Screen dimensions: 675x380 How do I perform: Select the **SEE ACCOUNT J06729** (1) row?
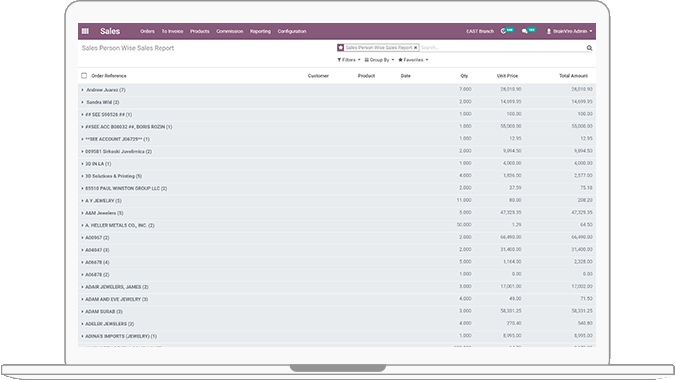(x=337, y=139)
